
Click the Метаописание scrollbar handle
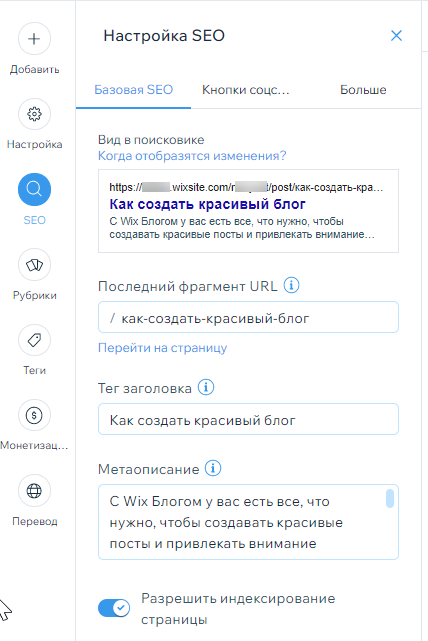coord(390,498)
